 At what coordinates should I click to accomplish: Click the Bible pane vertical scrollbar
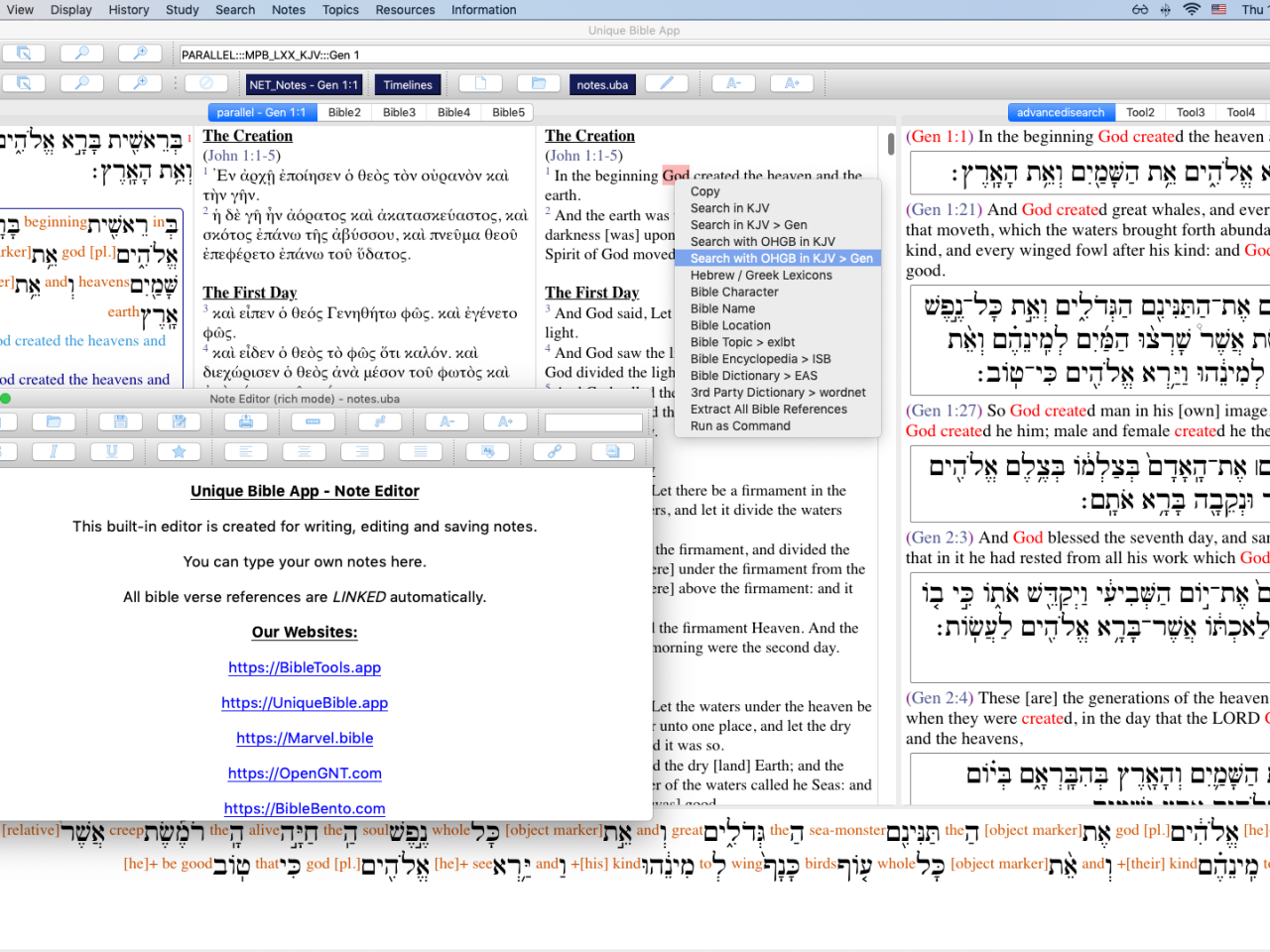tap(891, 143)
